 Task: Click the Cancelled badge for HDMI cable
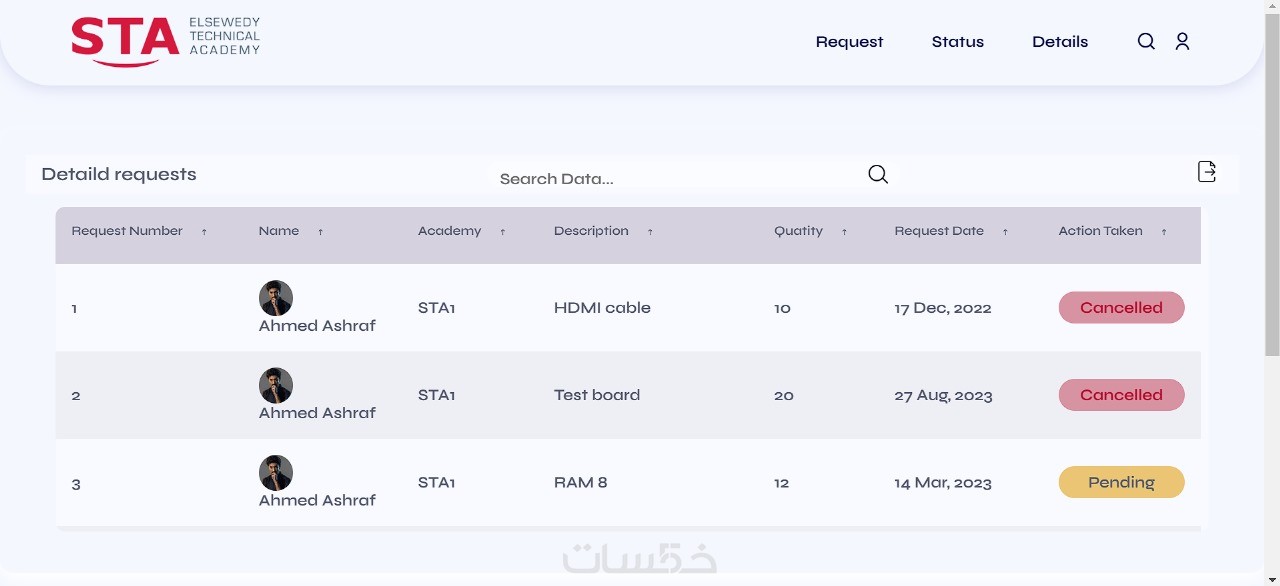(x=1121, y=308)
